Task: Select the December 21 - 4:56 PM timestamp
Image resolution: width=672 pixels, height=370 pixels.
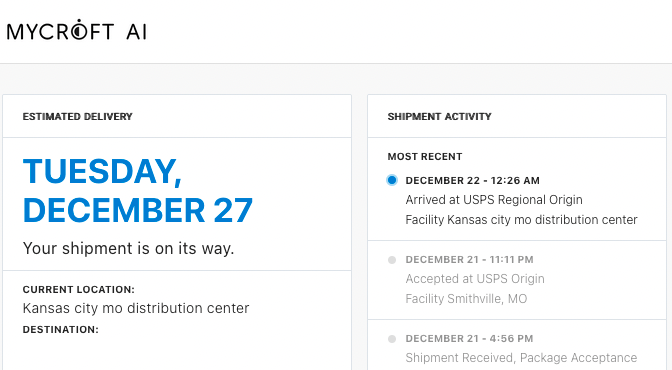Action: point(469,339)
